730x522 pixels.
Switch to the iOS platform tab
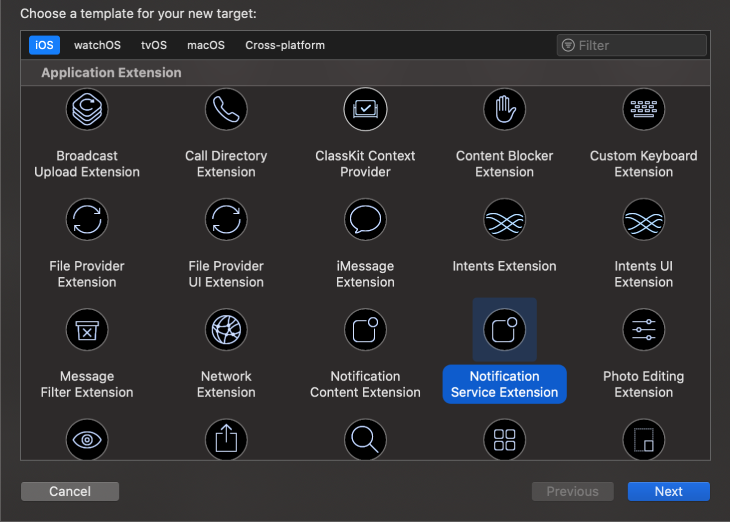click(x=44, y=45)
